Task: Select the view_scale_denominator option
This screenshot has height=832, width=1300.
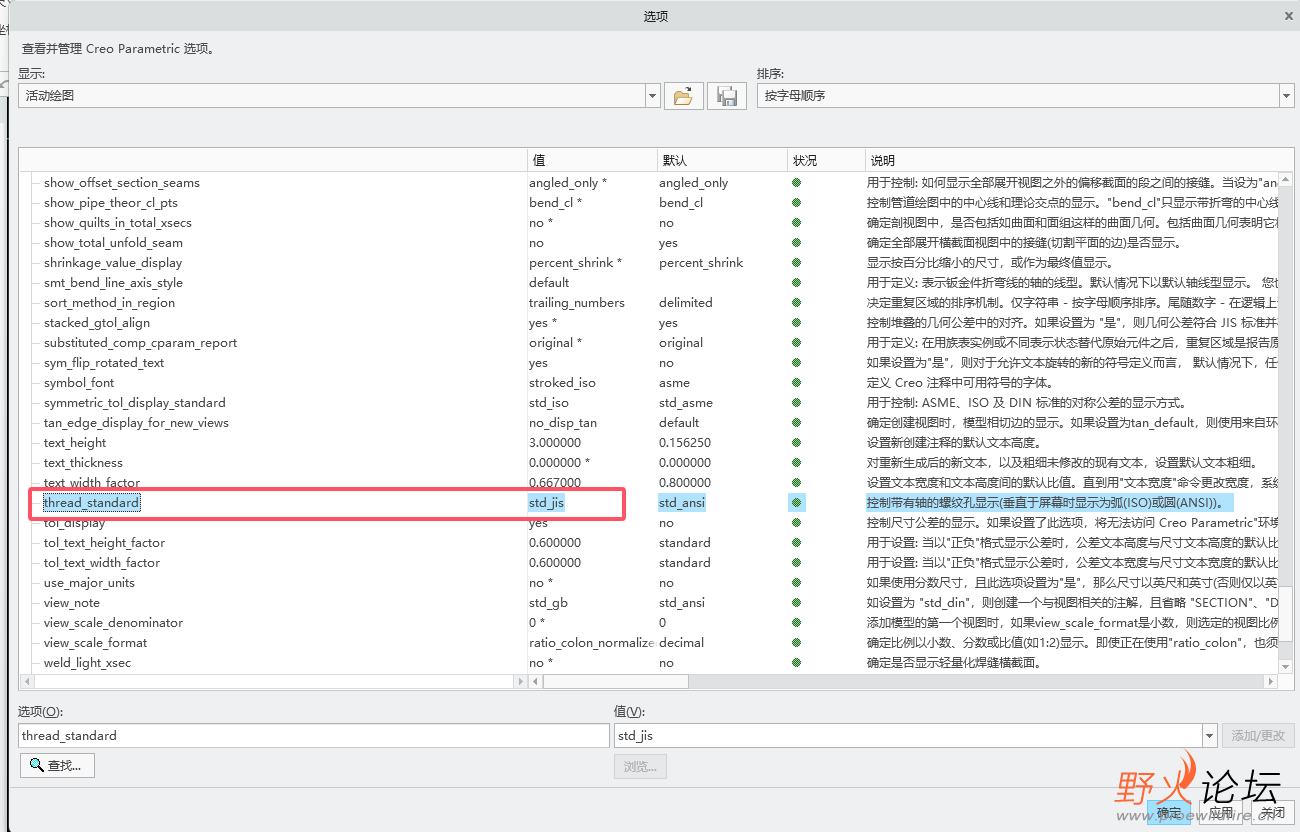Action: click(113, 623)
